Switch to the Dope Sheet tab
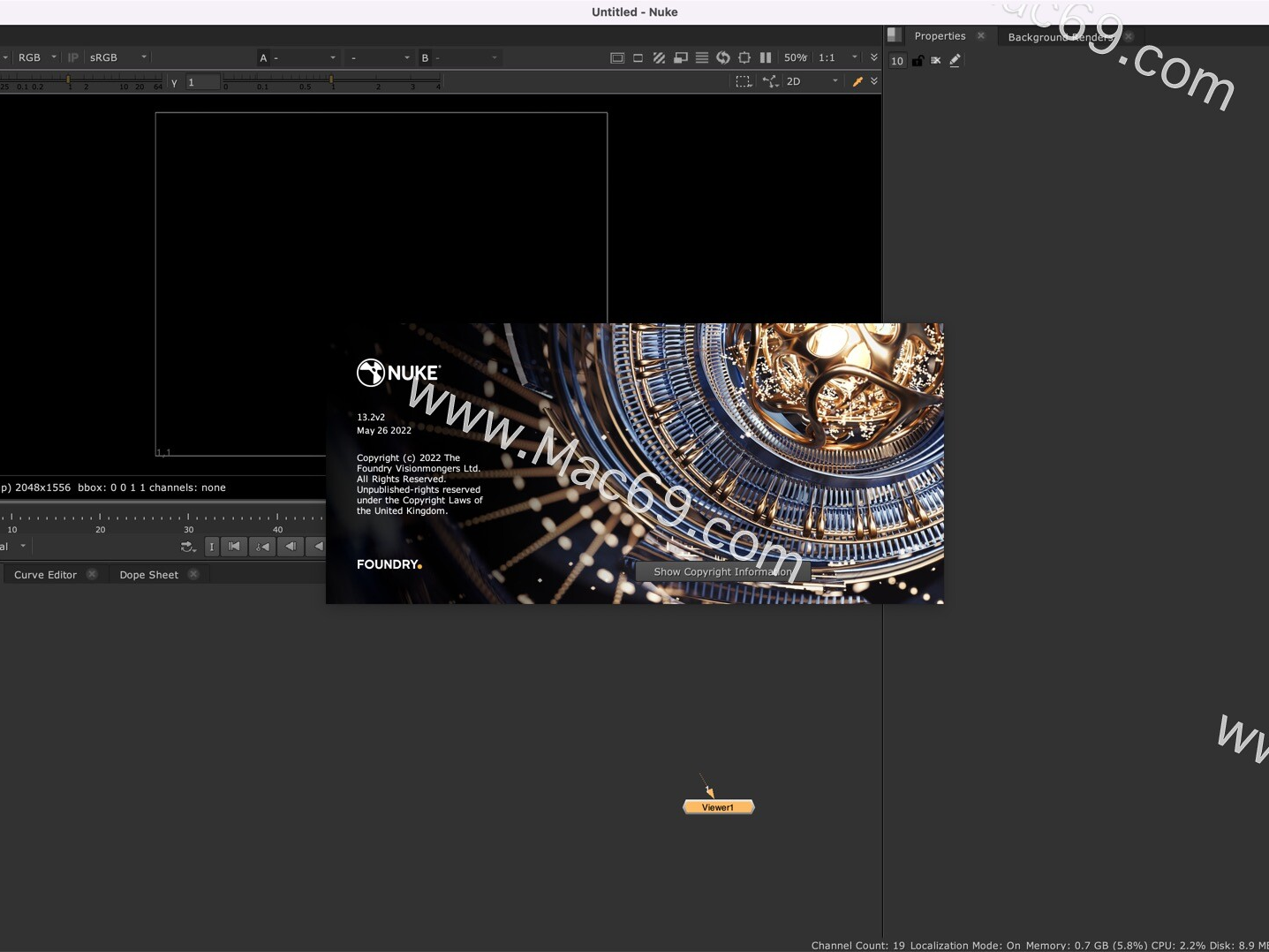The width and height of the screenshot is (1269, 952). click(148, 574)
